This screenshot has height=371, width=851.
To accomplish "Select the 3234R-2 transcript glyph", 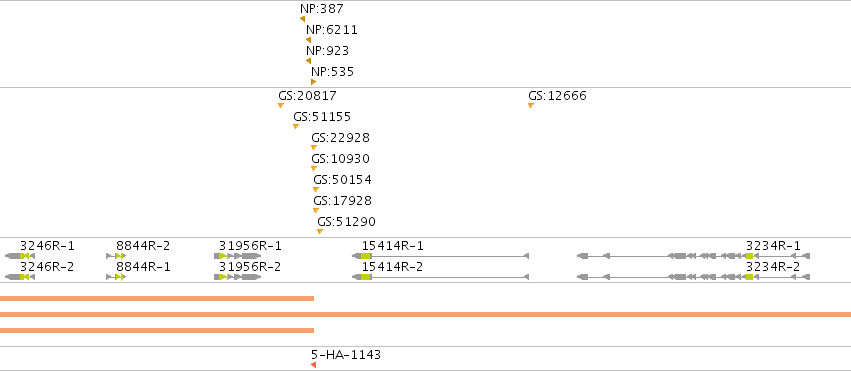I will coord(694,277).
